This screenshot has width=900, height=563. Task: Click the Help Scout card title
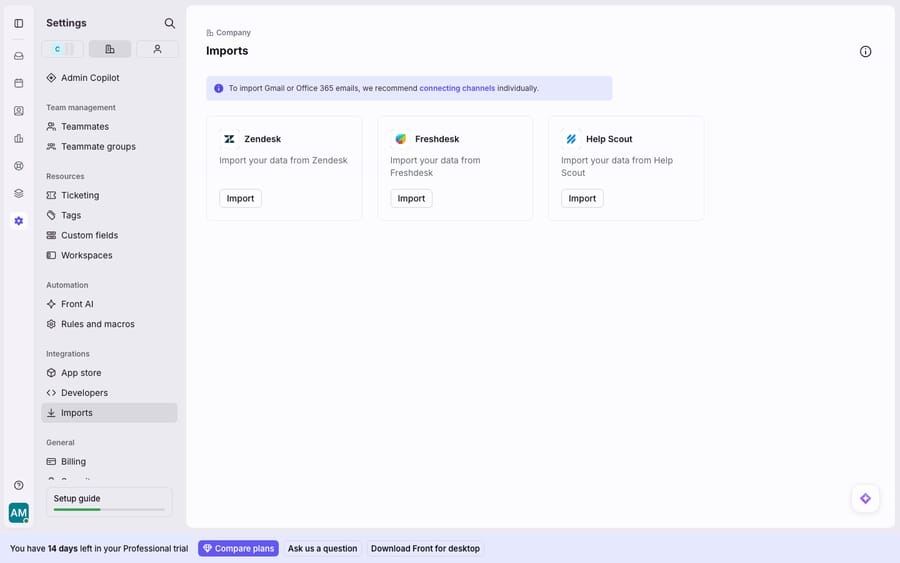(608, 139)
